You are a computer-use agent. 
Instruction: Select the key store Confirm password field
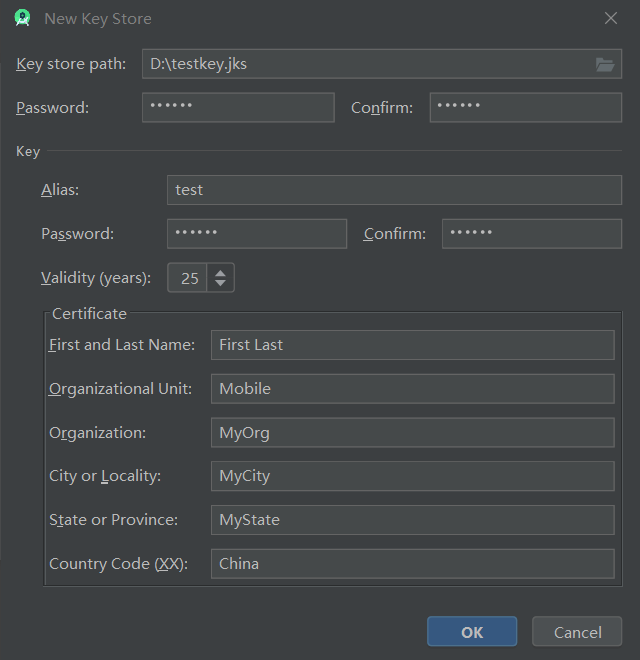(x=526, y=108)
